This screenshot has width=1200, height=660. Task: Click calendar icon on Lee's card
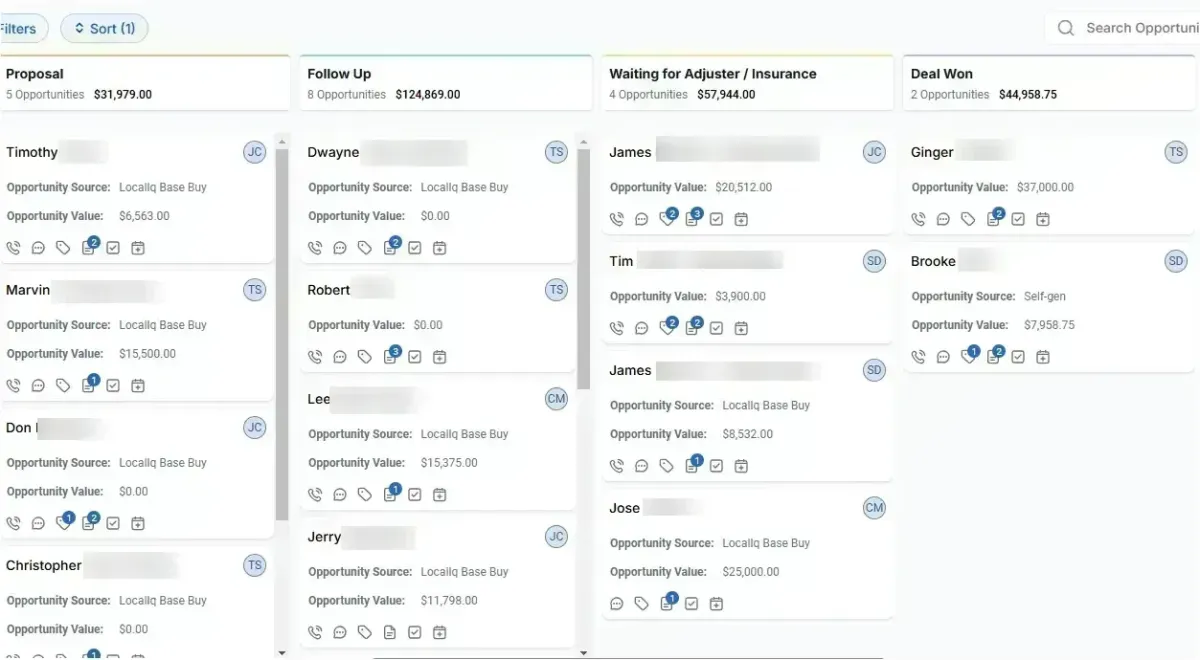coord(440,494)
